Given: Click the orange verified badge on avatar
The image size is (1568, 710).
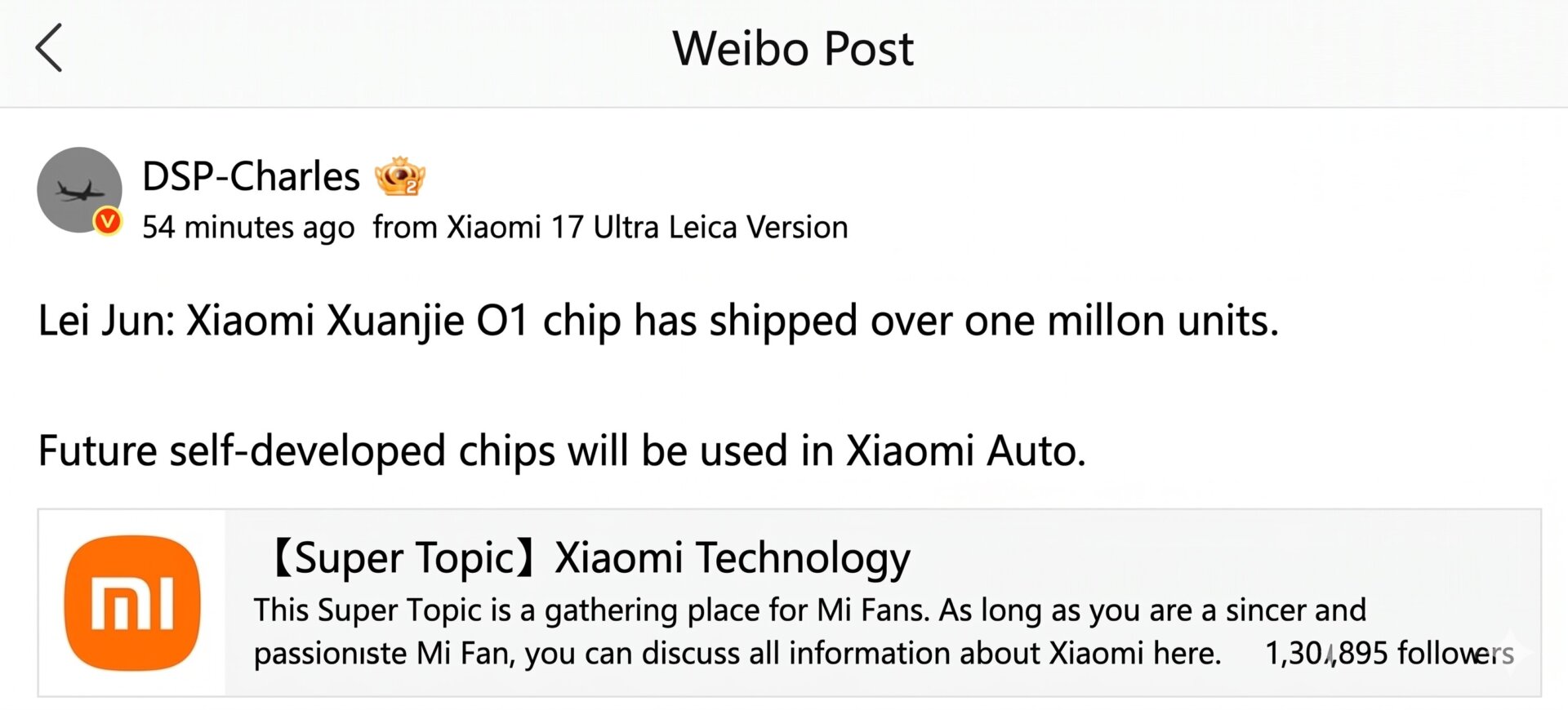Looking at the screenshot, I should [x=106, y=219].
